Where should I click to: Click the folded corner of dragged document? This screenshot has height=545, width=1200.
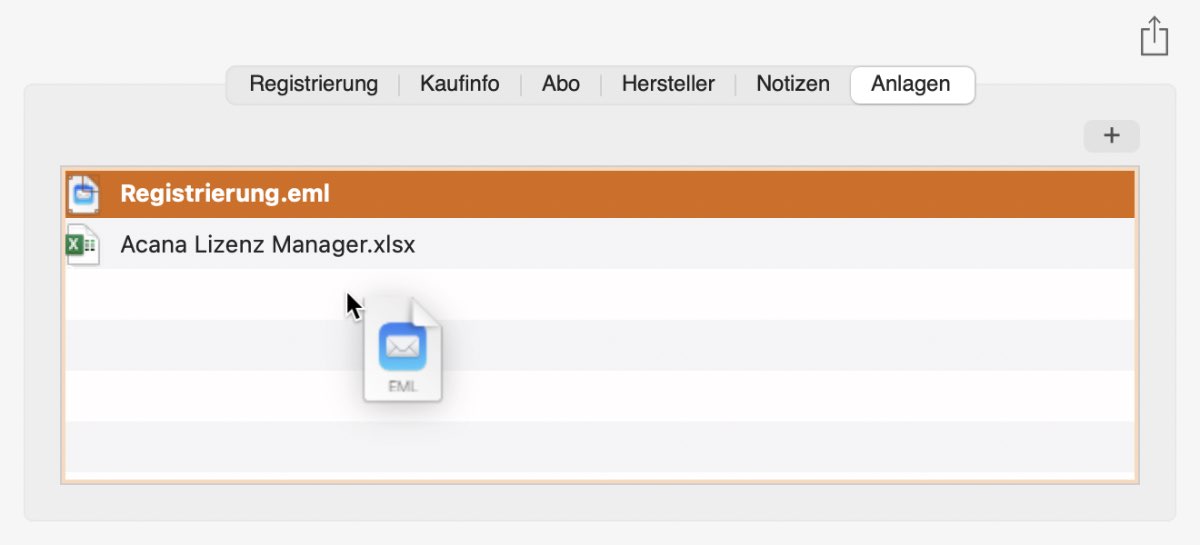tap(427, 311)
